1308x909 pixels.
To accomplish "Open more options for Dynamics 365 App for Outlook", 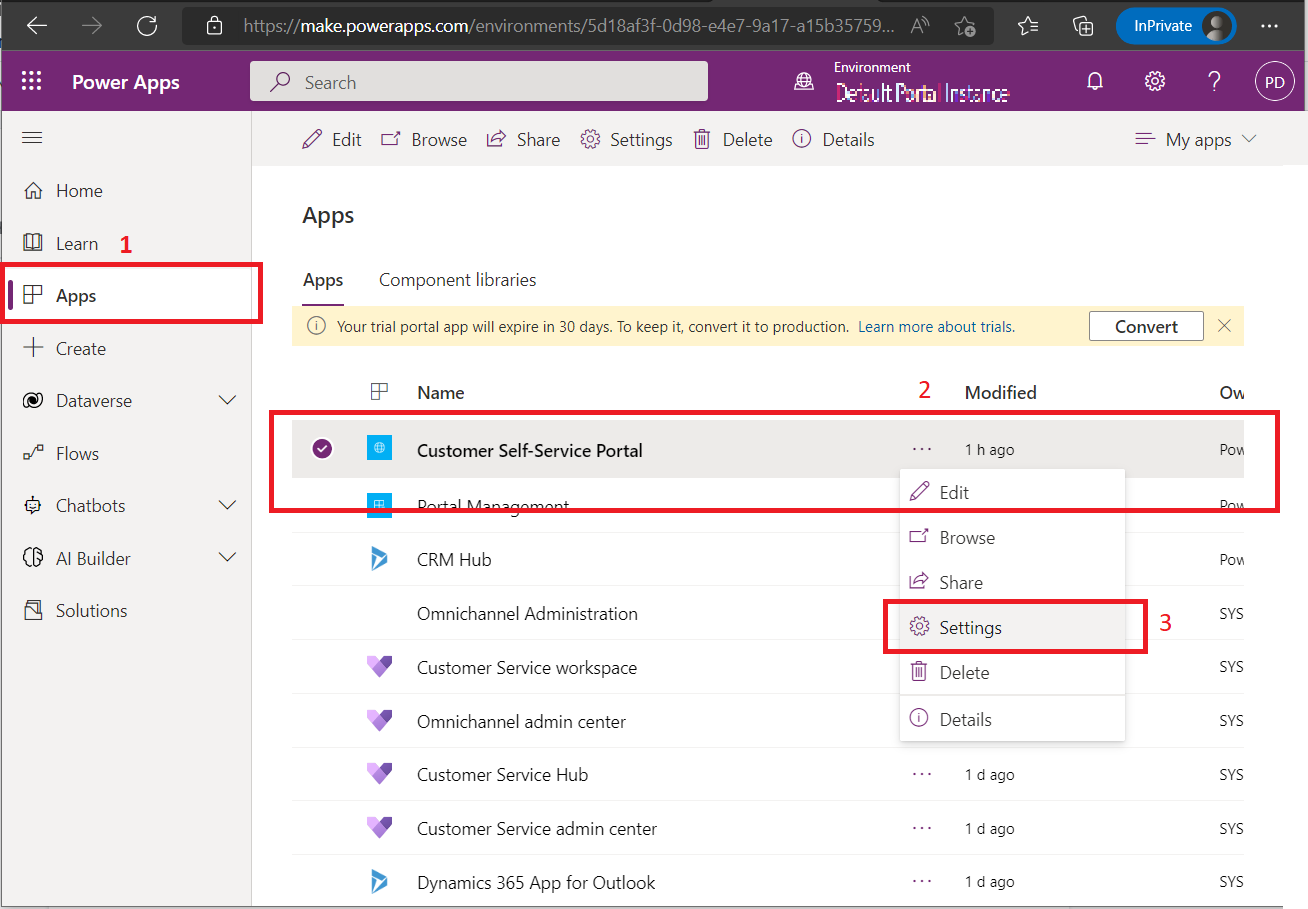I will pyautogui.click(x=922, y=882).
